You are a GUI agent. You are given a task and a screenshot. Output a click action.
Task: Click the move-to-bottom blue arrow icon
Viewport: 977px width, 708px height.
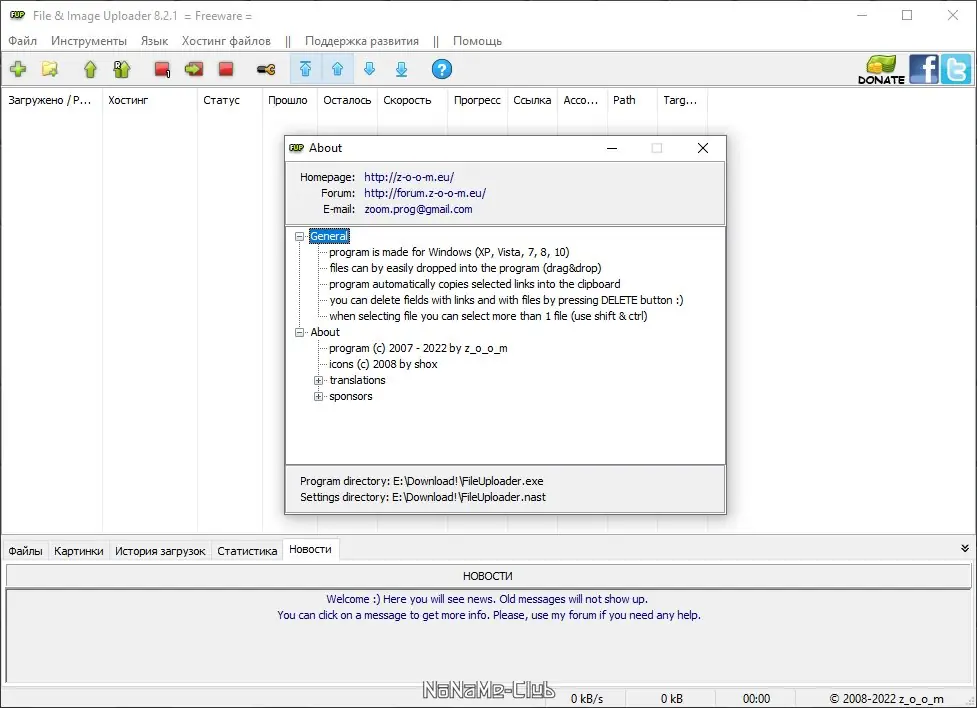click(x=401, y=69)
